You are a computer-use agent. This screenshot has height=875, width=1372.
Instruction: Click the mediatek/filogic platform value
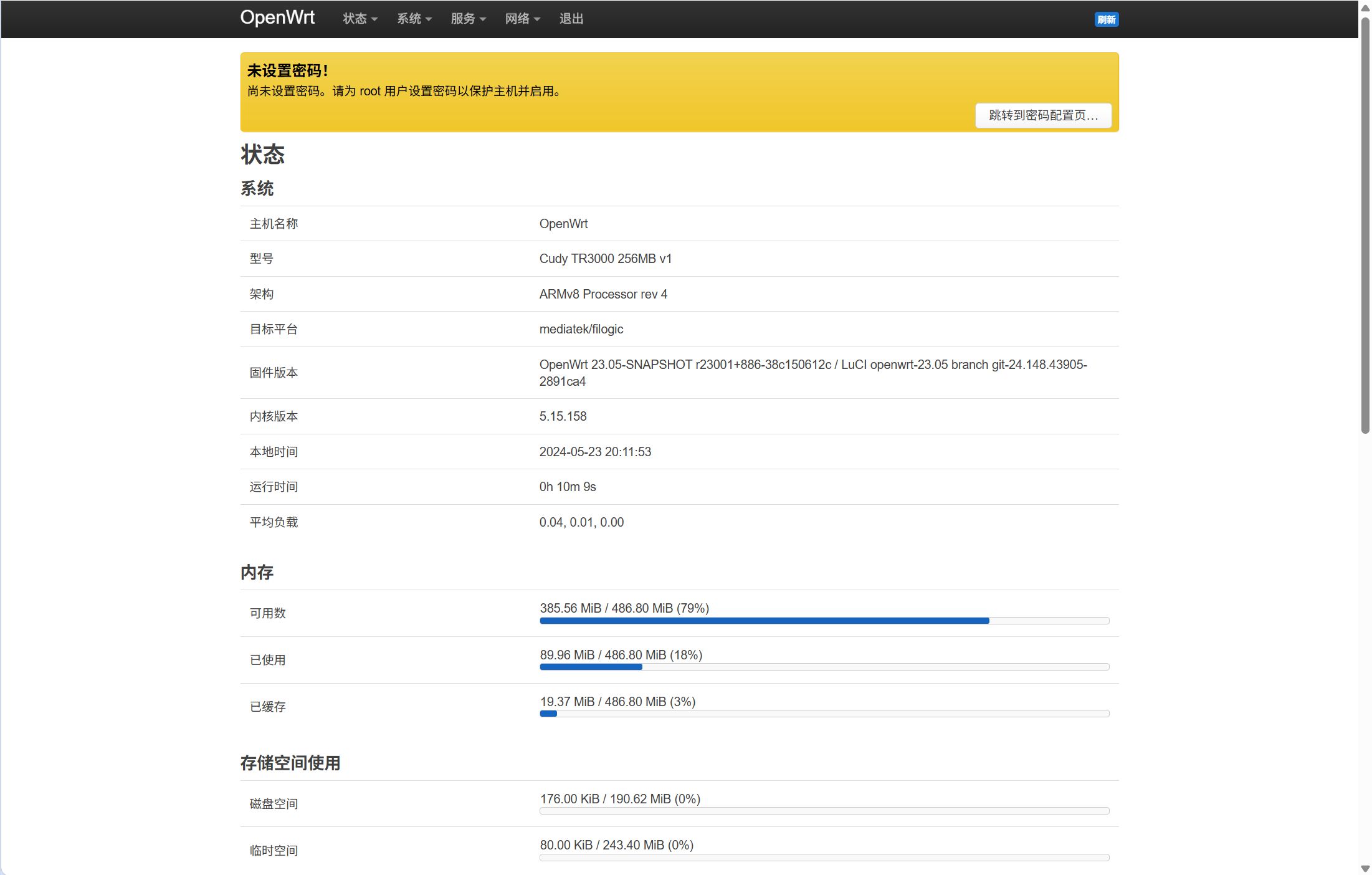pyautogui.click(x=581, y=329)
